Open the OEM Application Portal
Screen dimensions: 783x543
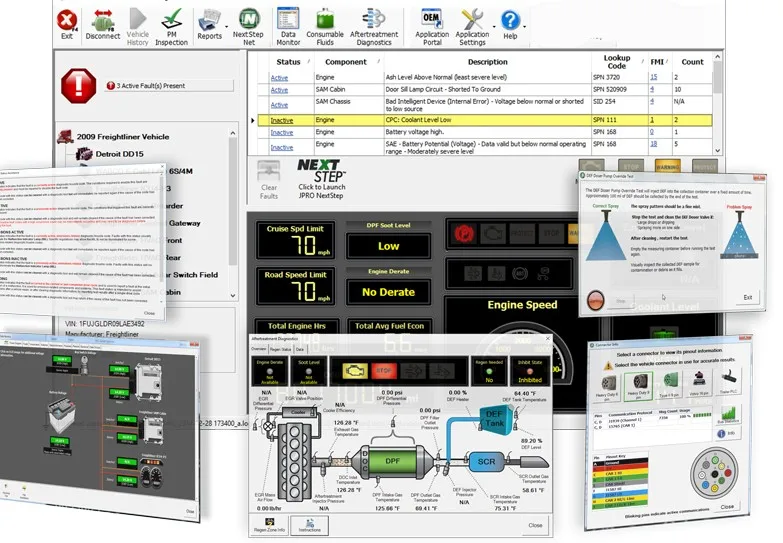click(432, 27)
